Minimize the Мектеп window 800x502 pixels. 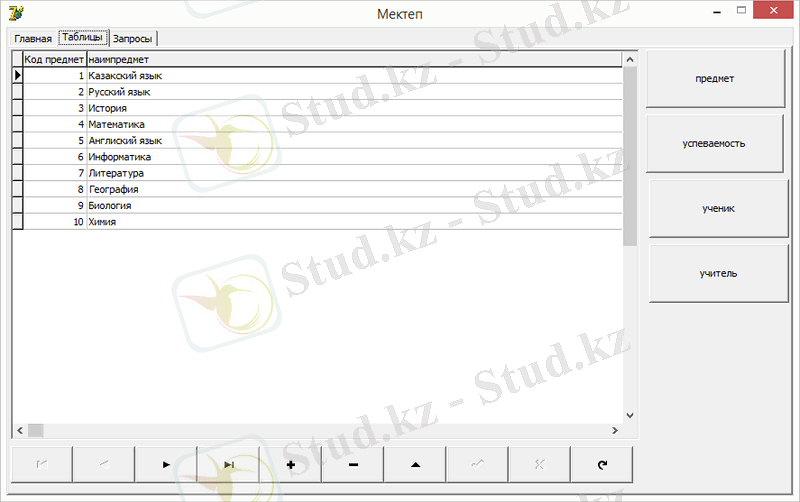(x=717, y=11)
